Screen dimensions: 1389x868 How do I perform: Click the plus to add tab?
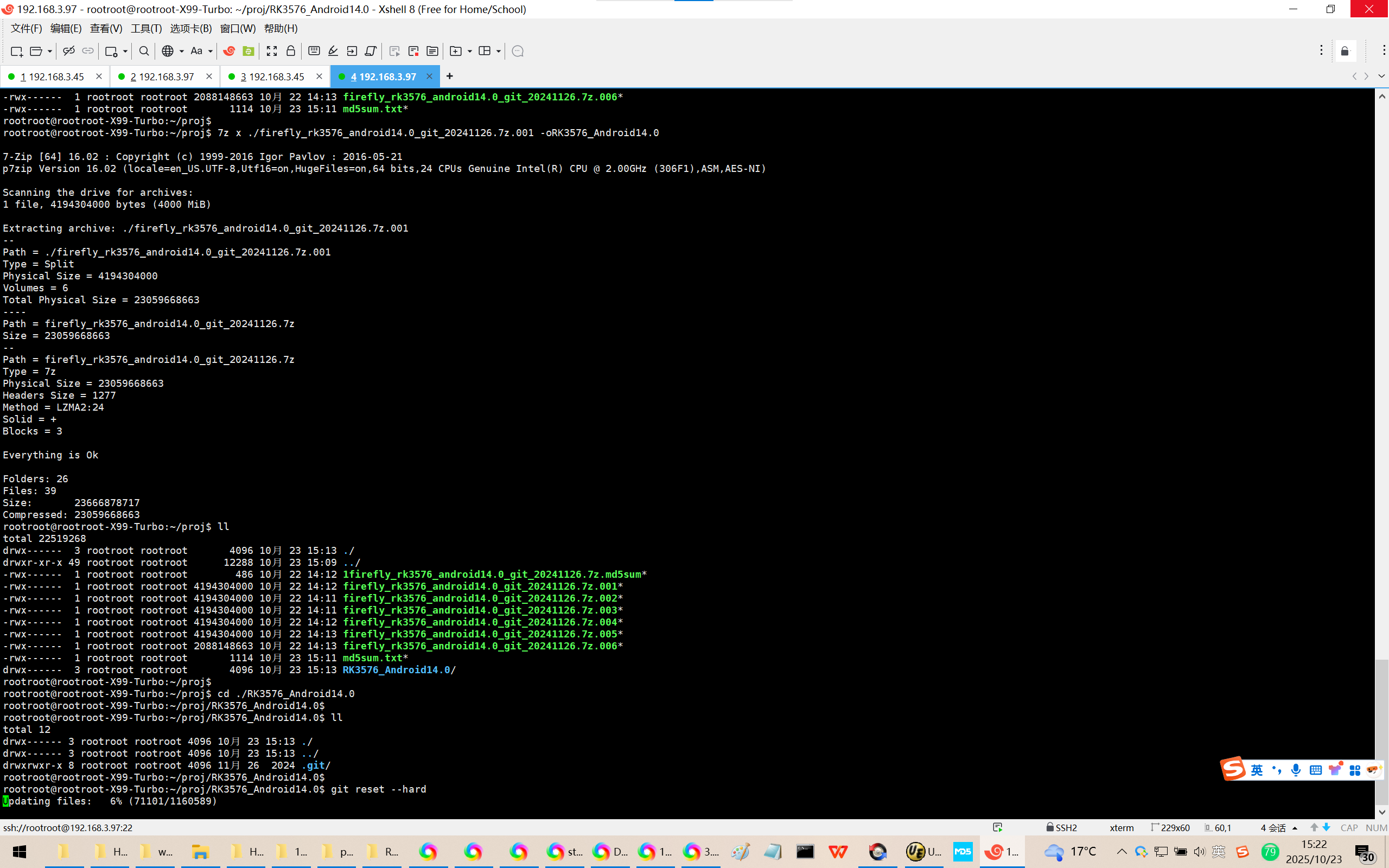click(449, 76)
